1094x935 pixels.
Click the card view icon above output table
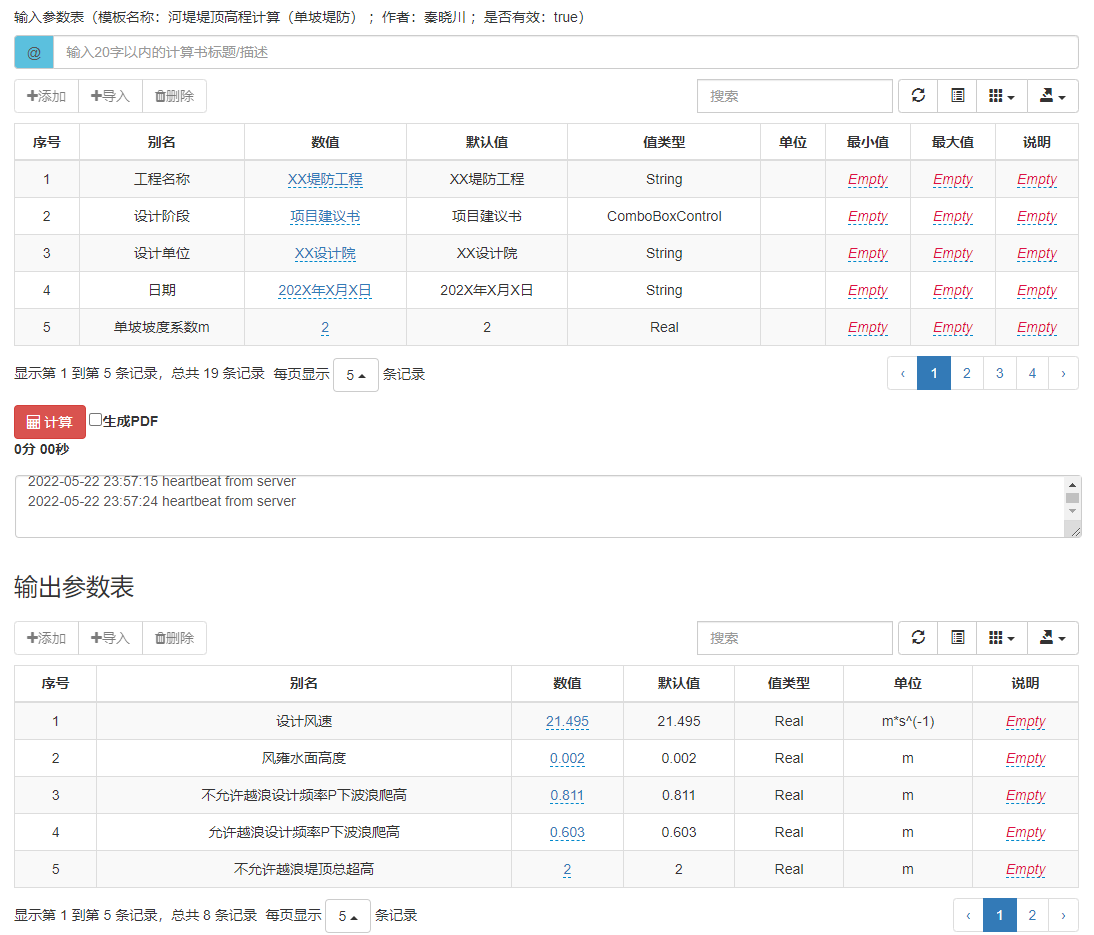point(957,637)
